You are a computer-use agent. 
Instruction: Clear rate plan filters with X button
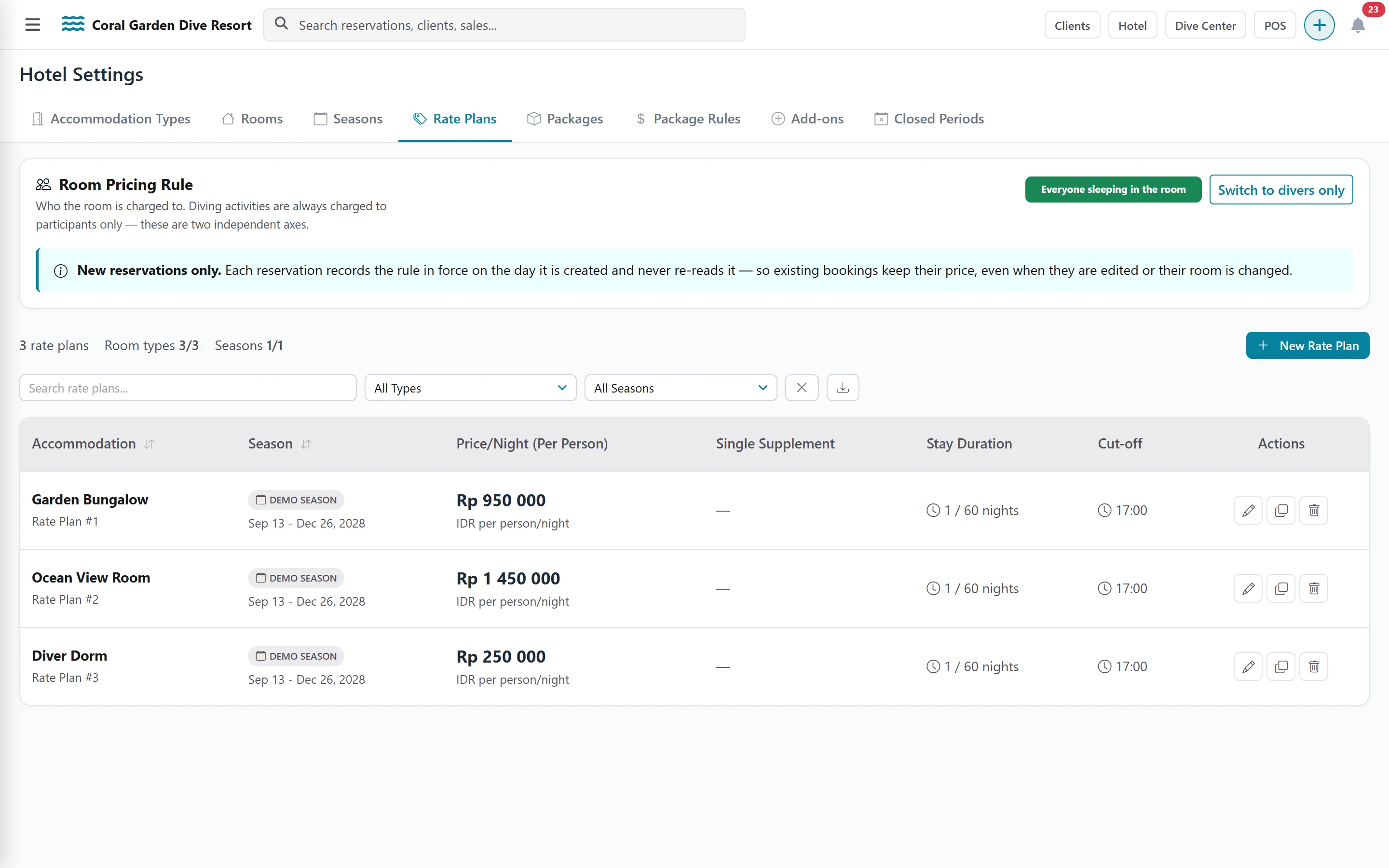[801, 388]
